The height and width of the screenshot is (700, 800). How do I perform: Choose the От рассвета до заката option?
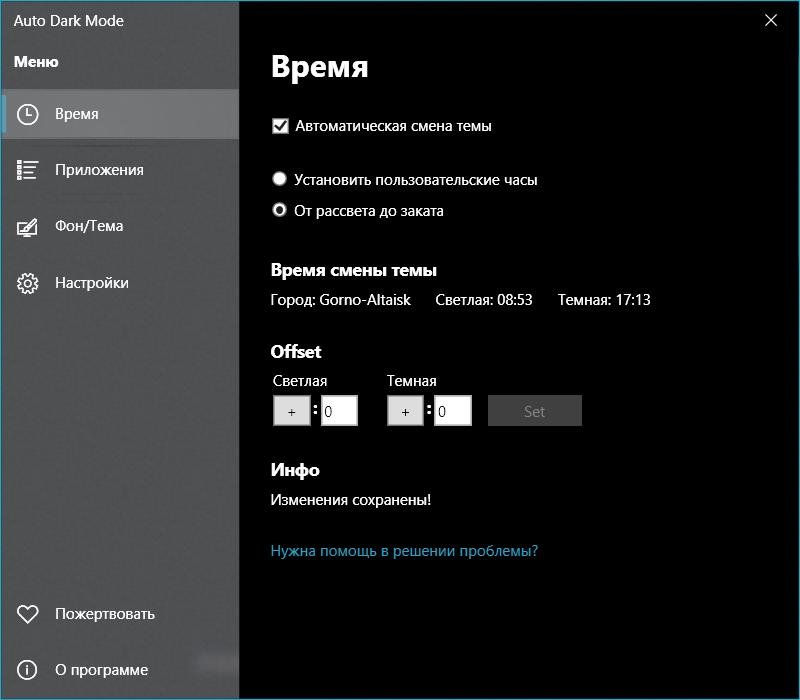280,211
